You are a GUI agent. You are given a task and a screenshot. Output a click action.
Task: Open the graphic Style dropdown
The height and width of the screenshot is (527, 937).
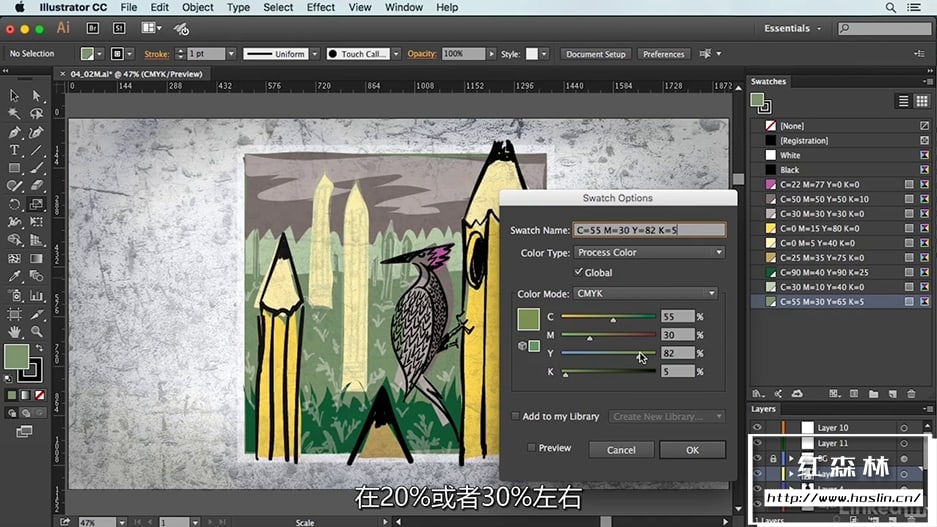coord(544,54)
